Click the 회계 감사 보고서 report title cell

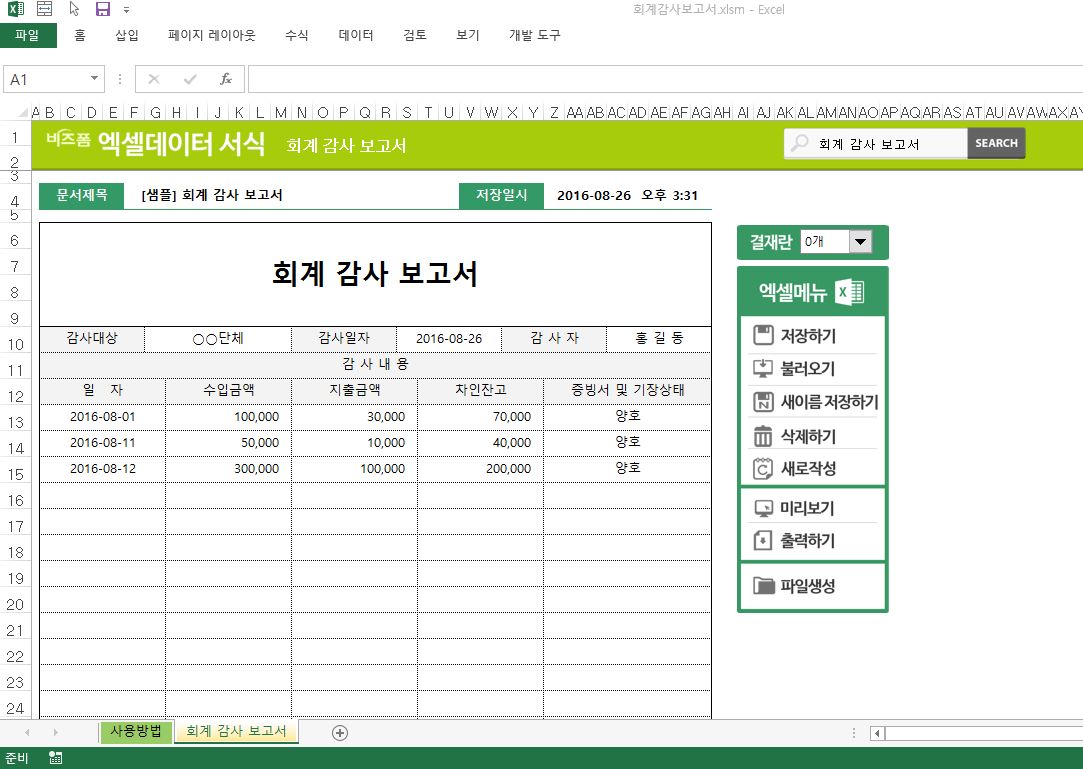tap(375, 274)
